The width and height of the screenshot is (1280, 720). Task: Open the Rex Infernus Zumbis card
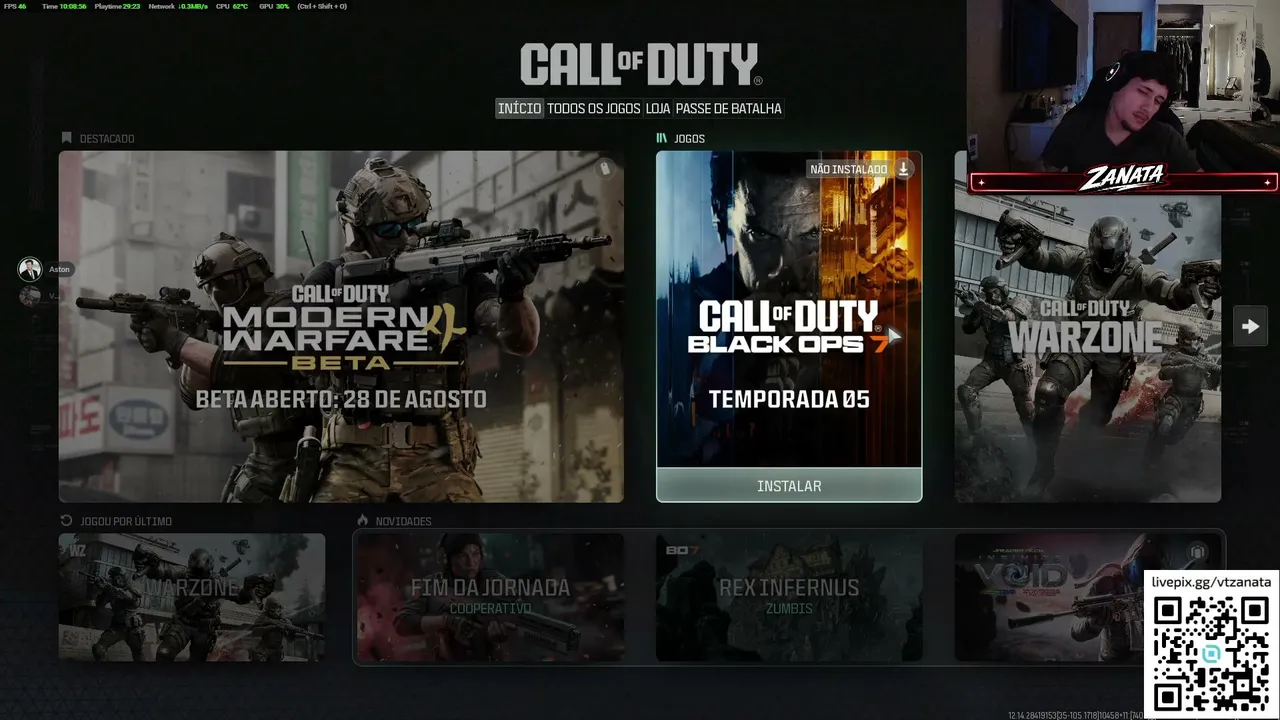coord(789,597)
